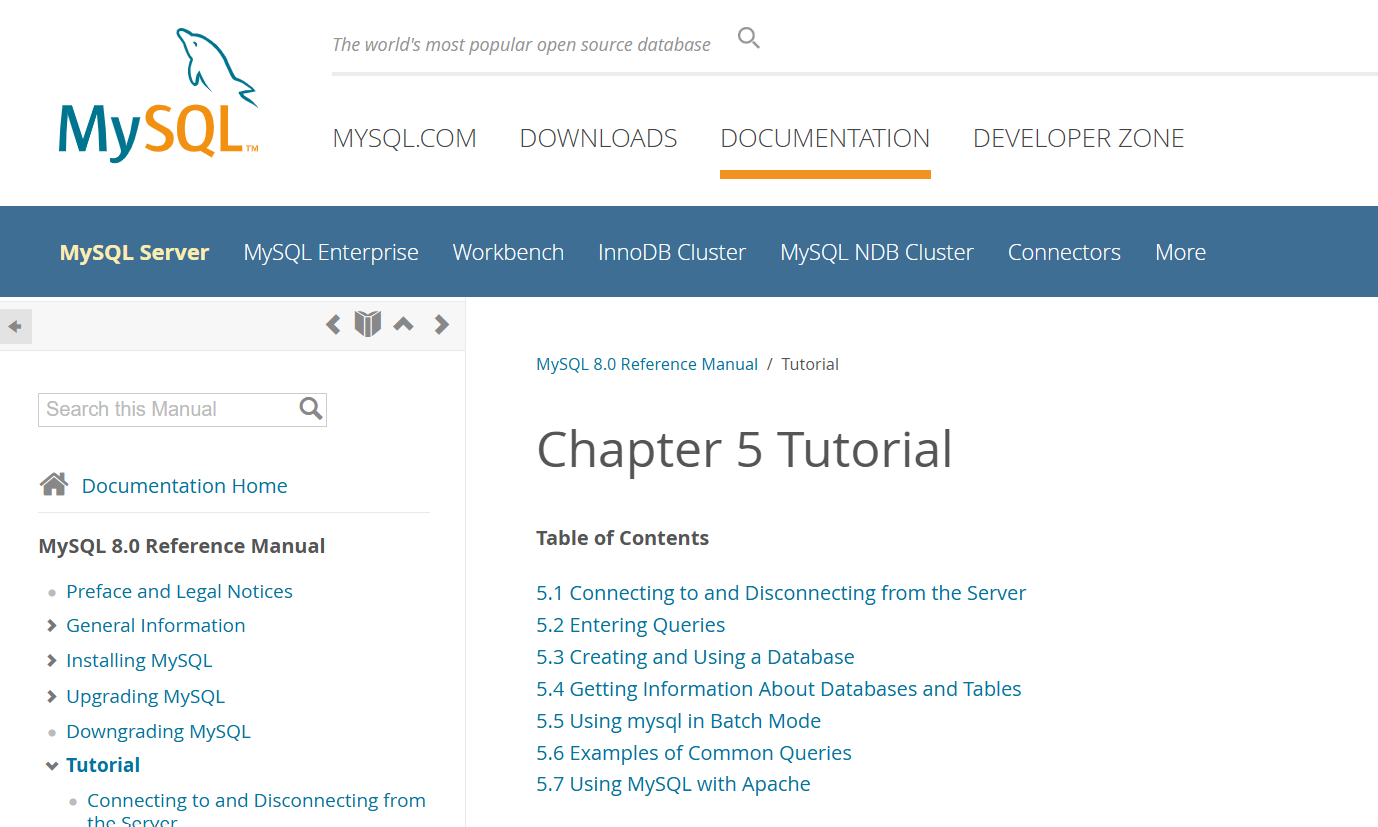Open the DOWNLOADS tab

click(598, 138)
